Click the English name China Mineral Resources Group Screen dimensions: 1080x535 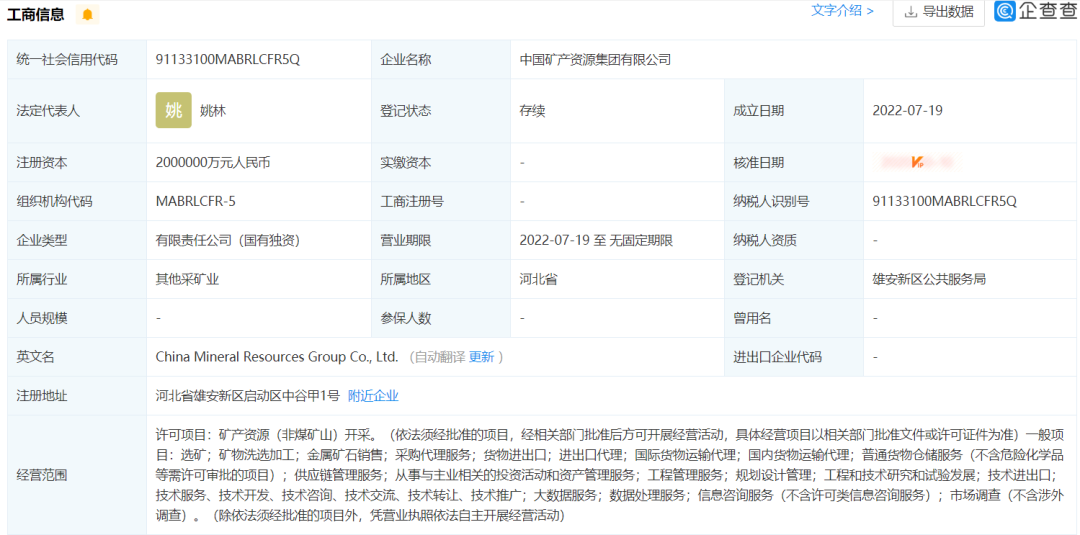pos(277,357)
